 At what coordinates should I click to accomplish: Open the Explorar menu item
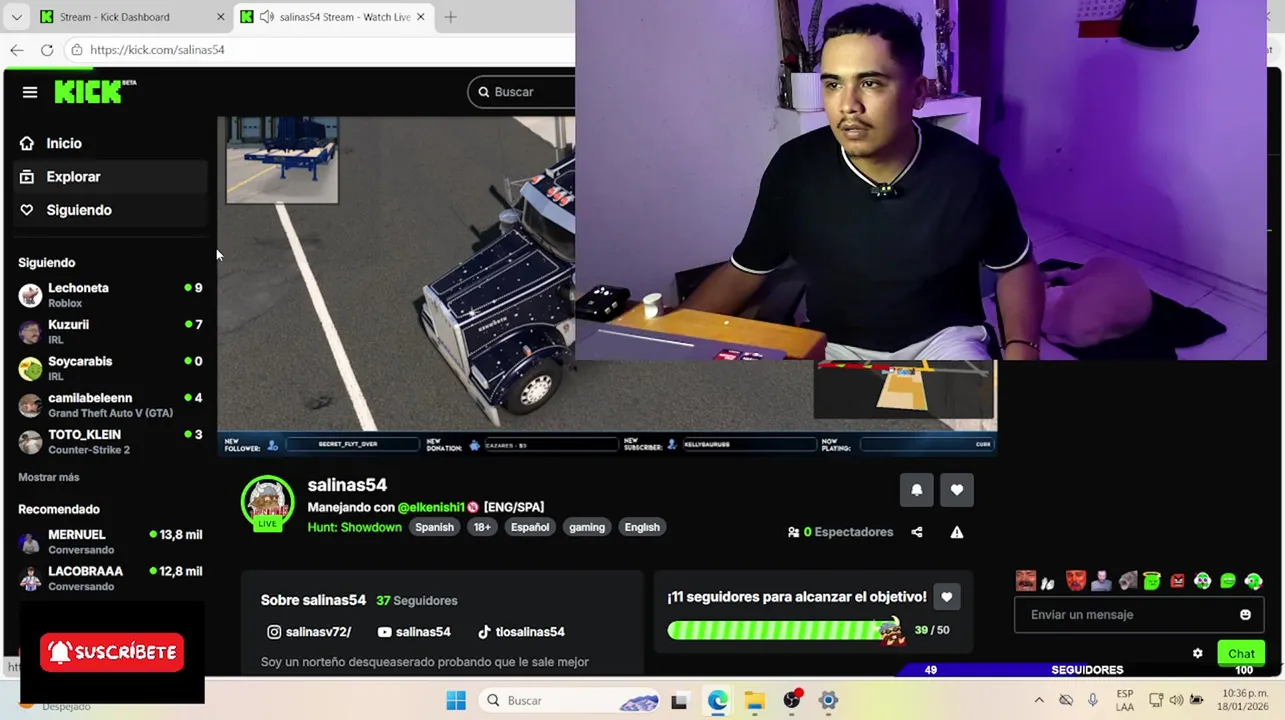coord(110,177)
